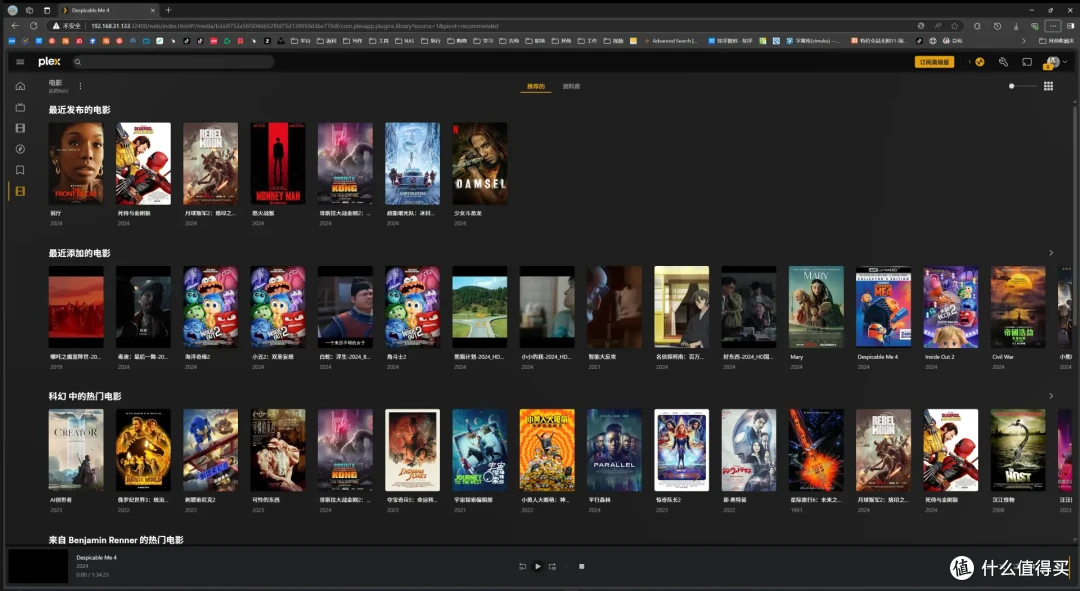
Task: Open browser three-dot settings menu
Action: (1052, 25)
